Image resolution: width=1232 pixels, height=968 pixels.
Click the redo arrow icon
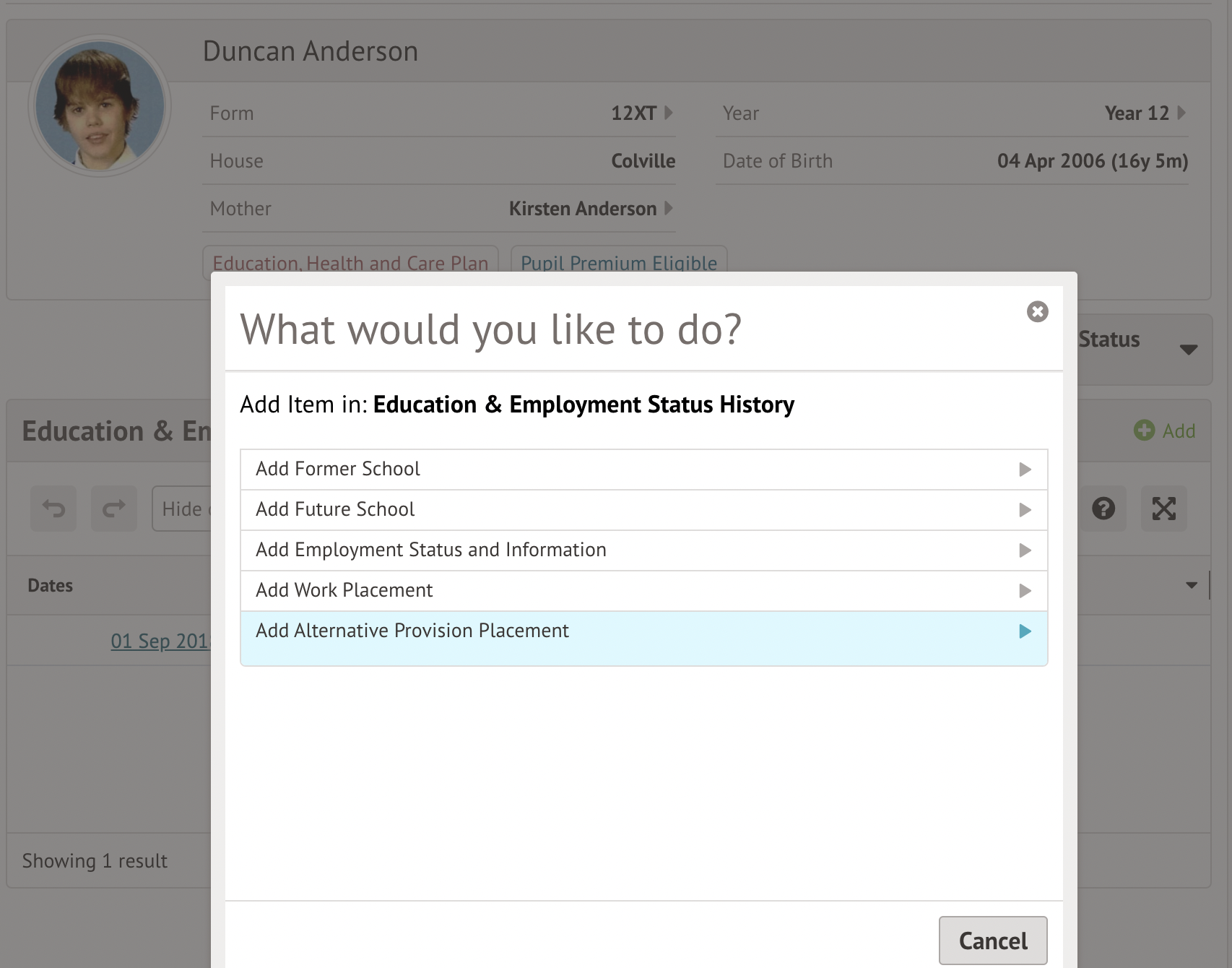coord(114,509)
